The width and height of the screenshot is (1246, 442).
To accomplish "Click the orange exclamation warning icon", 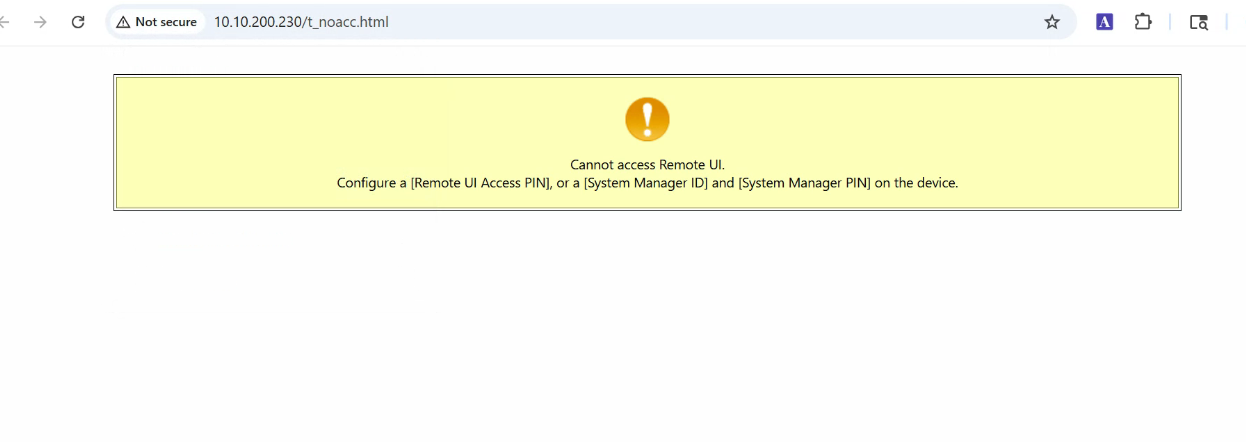I will tap(647, 120).
